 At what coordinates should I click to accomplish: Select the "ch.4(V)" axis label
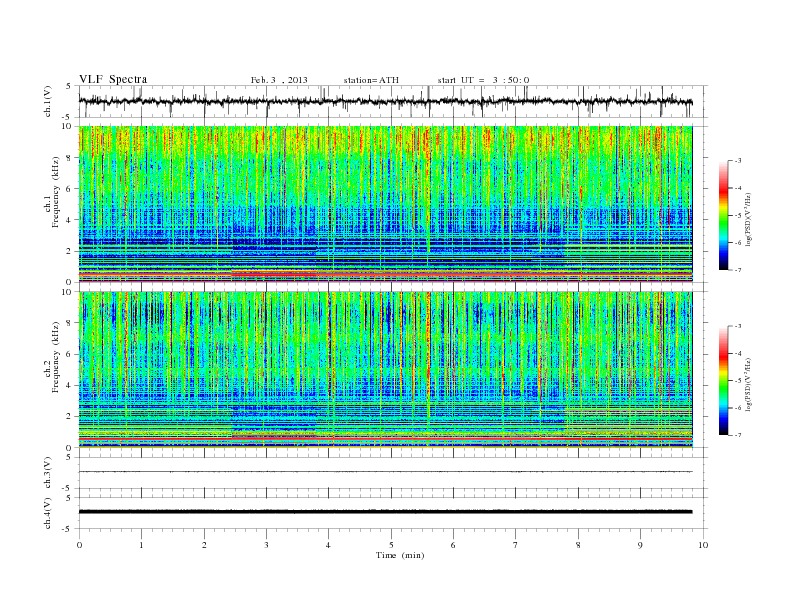pos(48,513)
